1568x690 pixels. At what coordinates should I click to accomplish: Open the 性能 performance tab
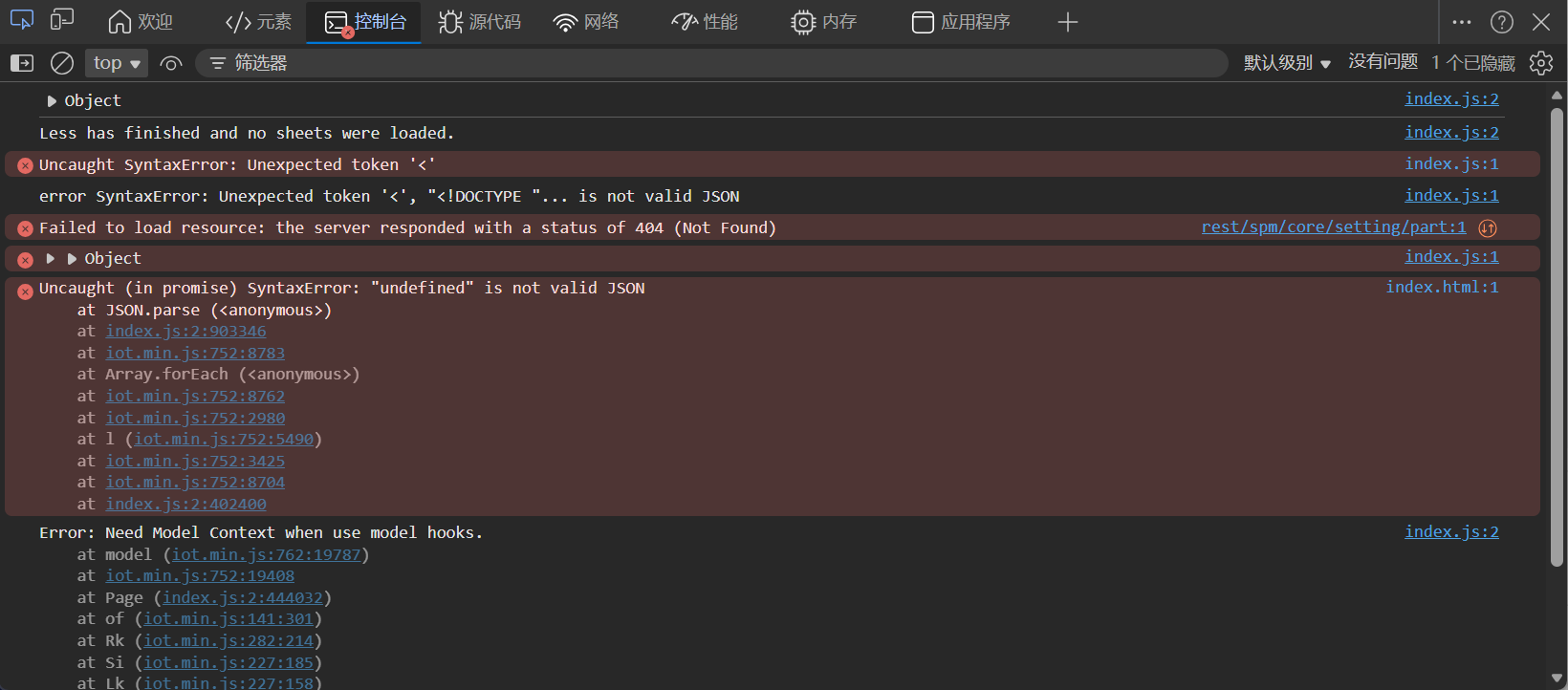click(705, 22)
